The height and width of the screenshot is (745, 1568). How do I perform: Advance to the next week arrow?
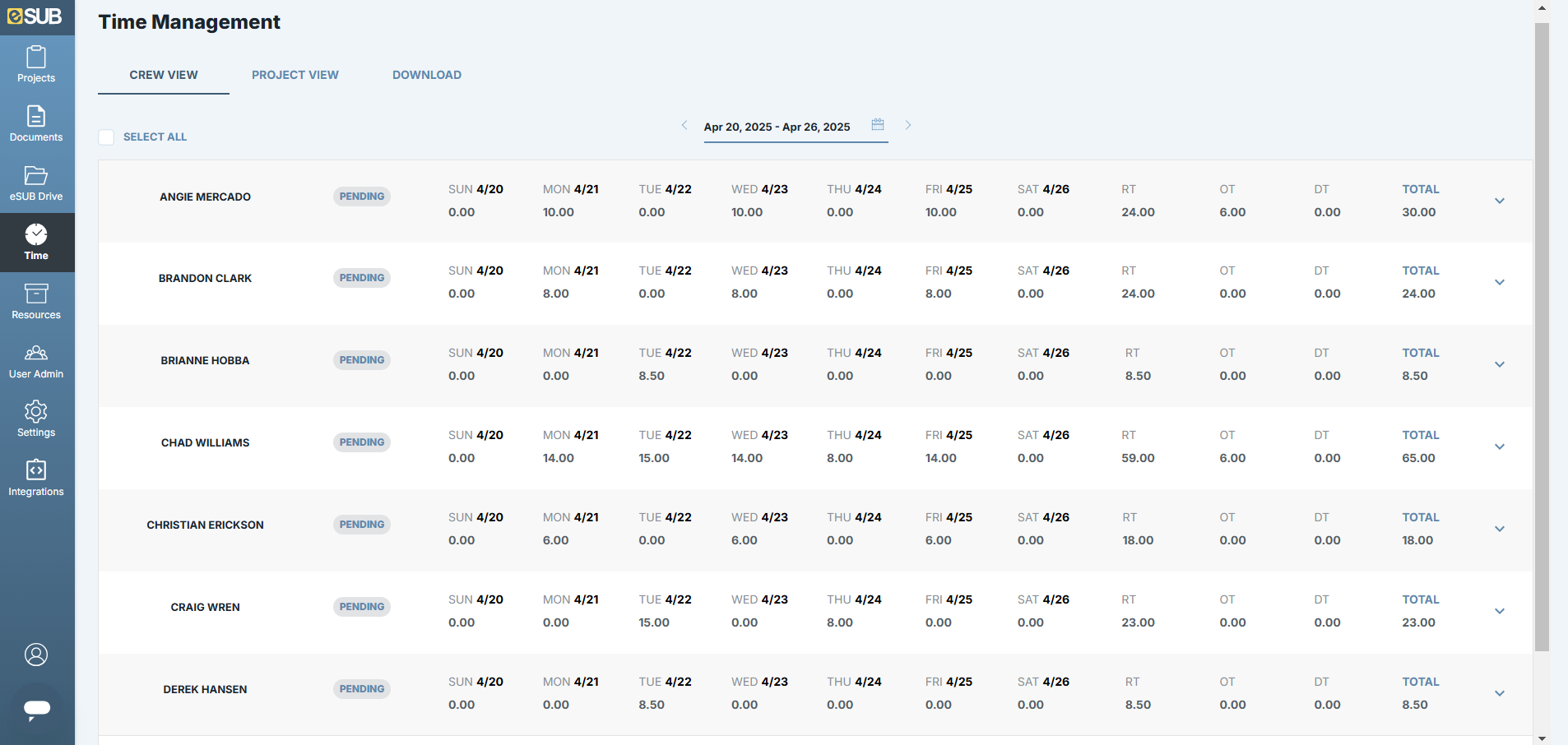(908, 125)
